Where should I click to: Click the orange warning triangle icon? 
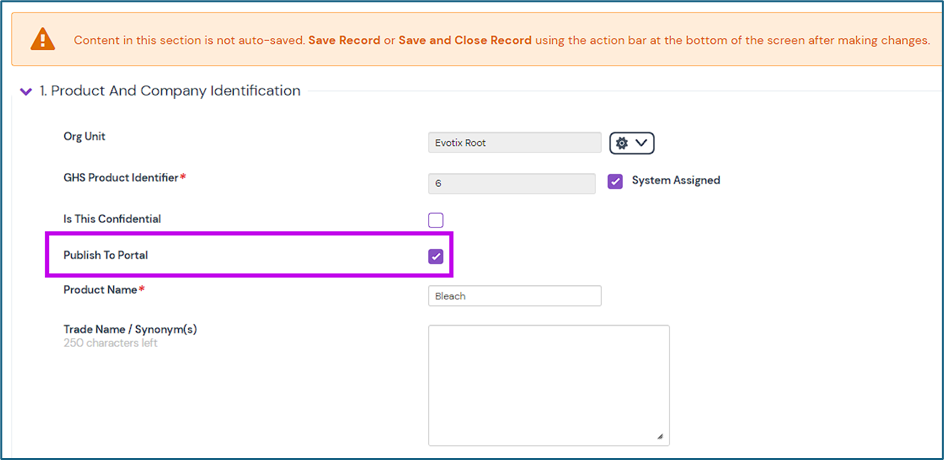point(43,40)
